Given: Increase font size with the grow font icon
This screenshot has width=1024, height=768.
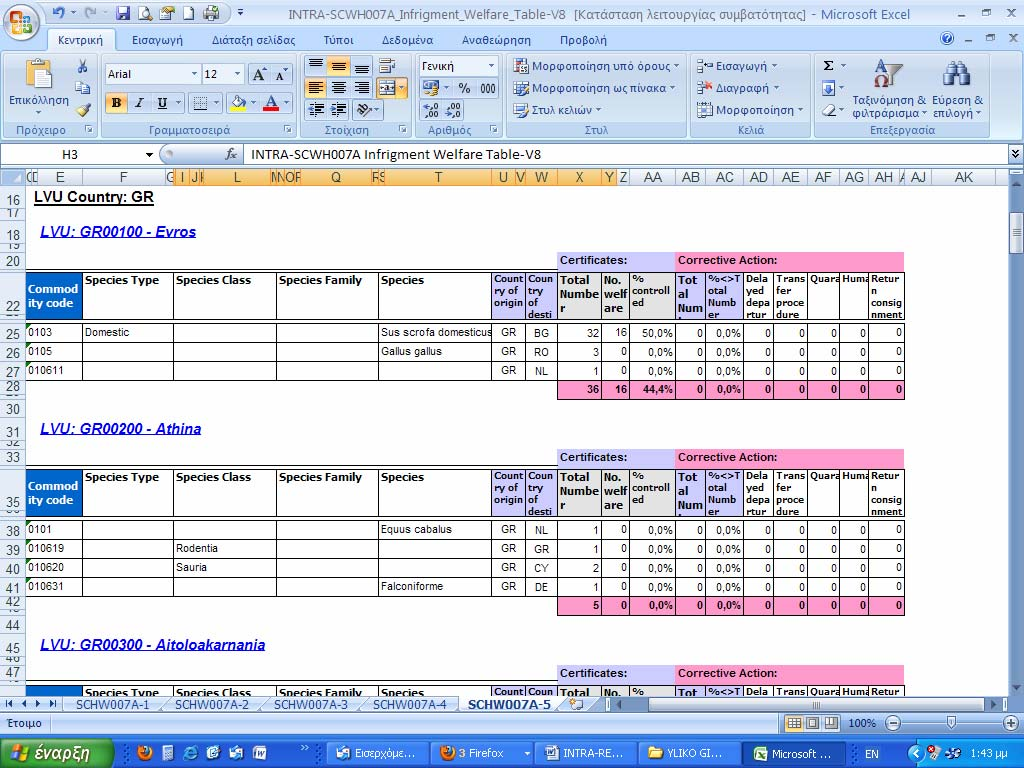Looking at the screenshot, I should pyautogui.click(x=259, y=74).
